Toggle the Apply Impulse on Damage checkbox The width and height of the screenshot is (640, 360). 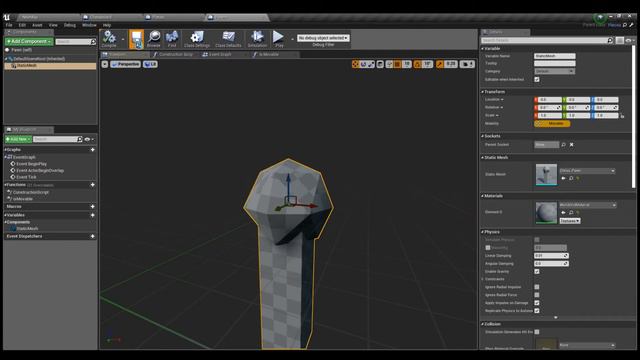click(537, 303)
